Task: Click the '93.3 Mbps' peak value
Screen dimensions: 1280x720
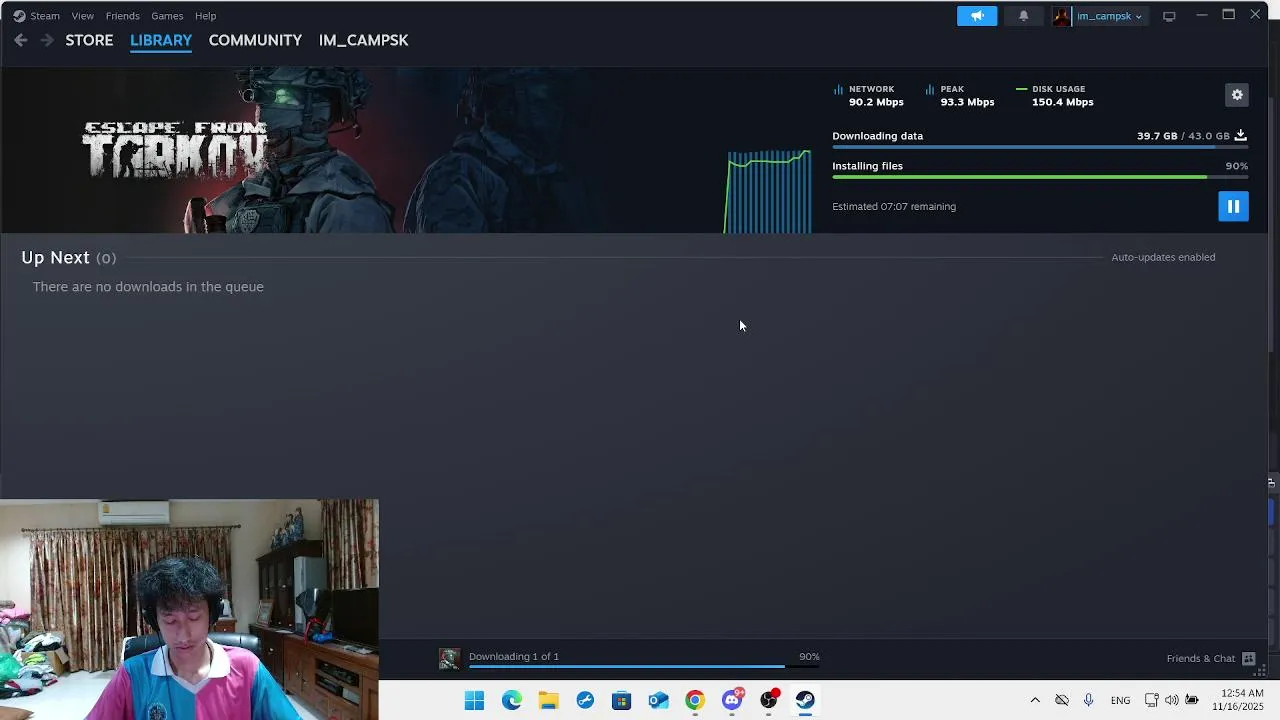Action: point(967,102)
